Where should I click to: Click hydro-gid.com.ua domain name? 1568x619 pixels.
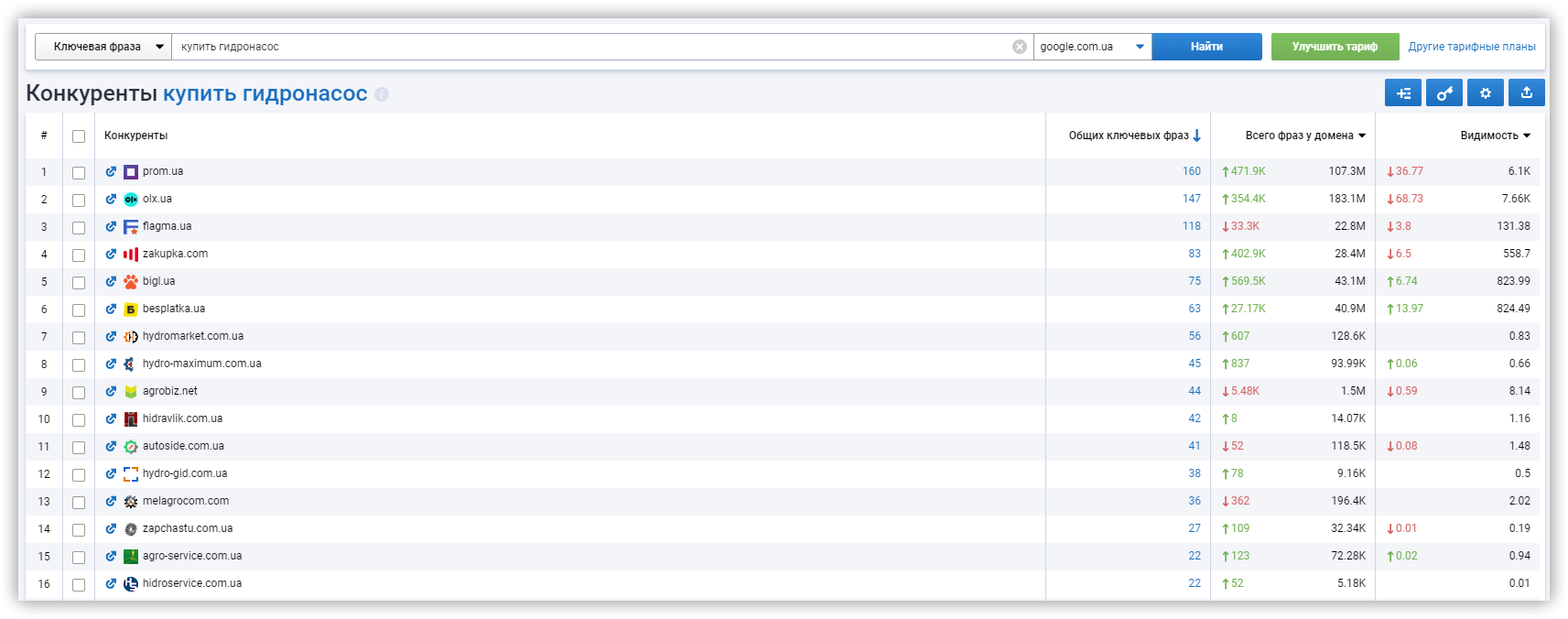185,473
